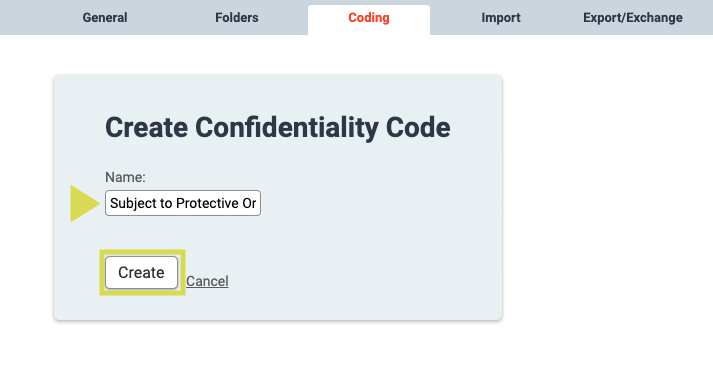Click the Create Confidentiality Code heading
Image resolution: width=713 pixels, height=365 pixels.
tap(278, 128)
